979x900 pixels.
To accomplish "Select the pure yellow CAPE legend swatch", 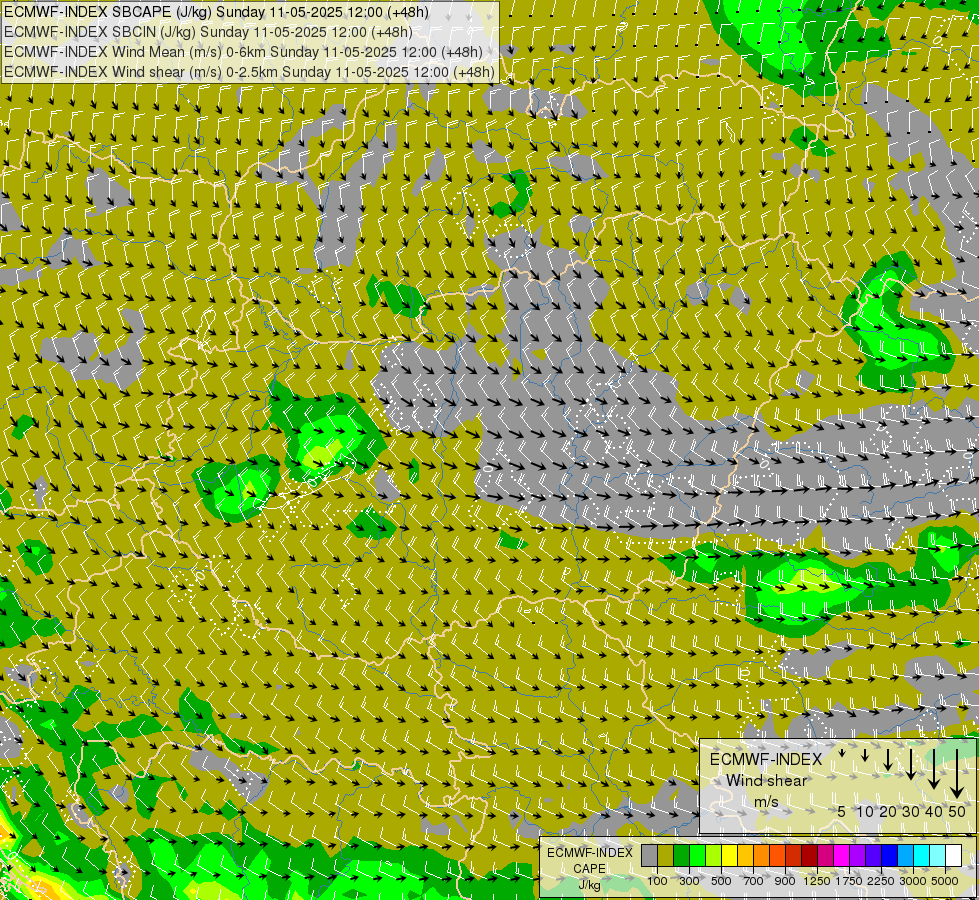I will point(729,856).
